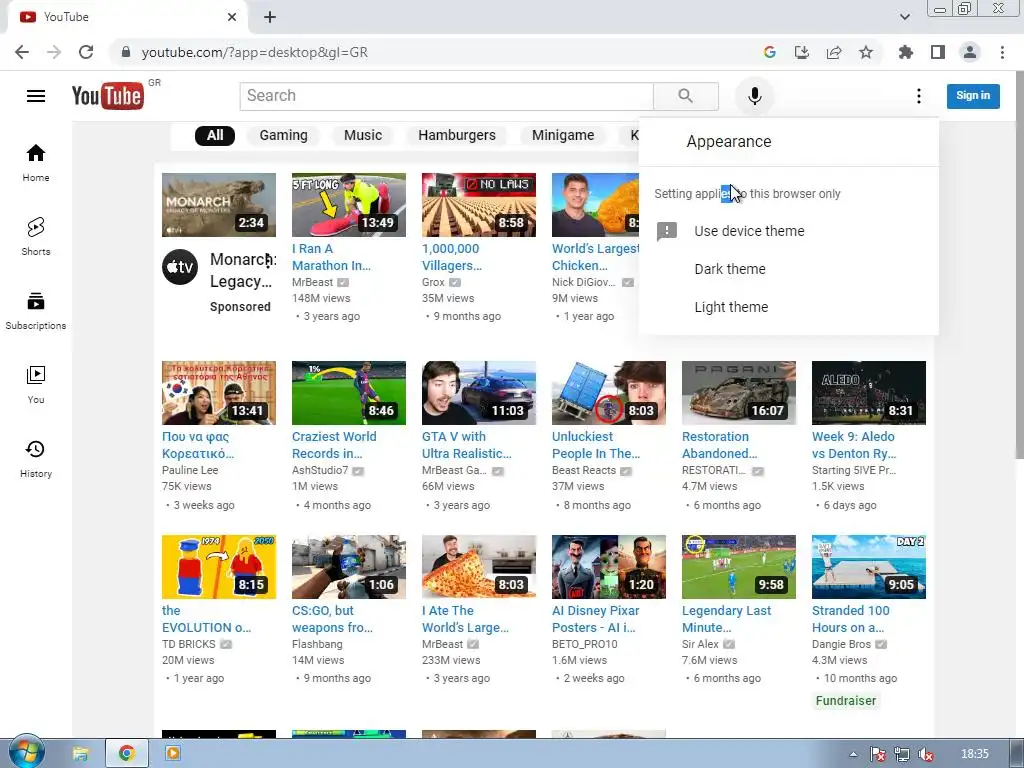Show hidden tray icons arrow
The image size is (1024, 768).
click(x=853, y=754)
